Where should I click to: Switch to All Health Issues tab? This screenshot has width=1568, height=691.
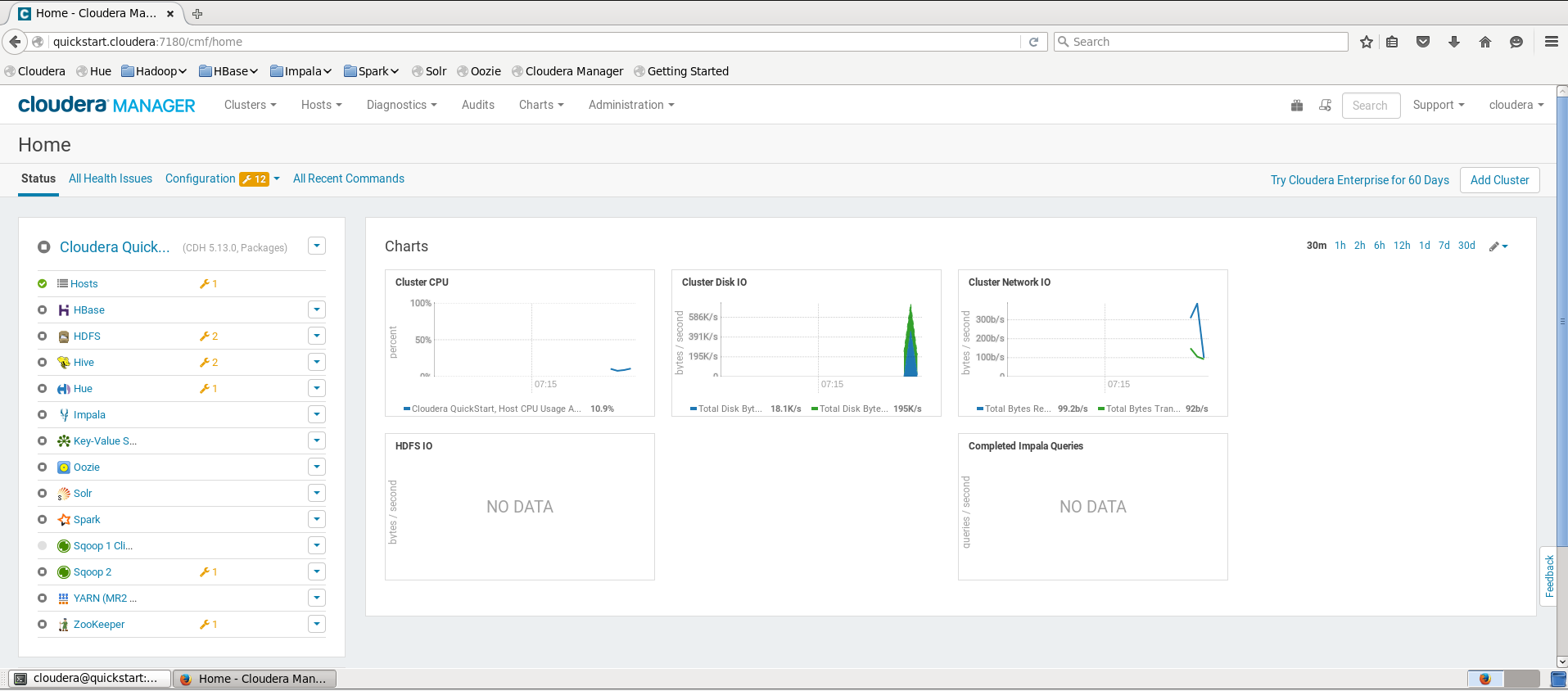coord(111,178)
